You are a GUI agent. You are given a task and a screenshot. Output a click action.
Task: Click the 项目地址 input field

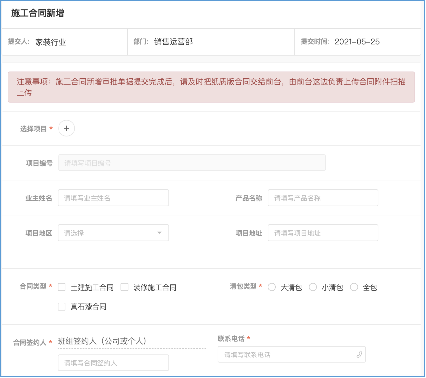pyautogui.click(x=323, y=233)
